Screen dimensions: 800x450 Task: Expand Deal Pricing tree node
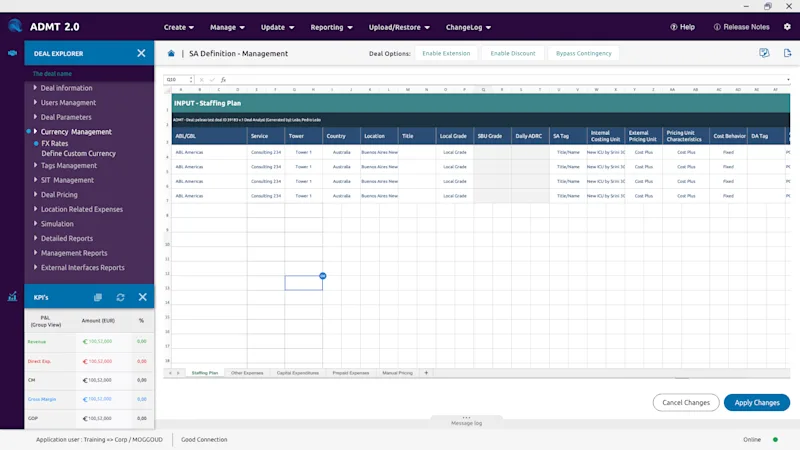click(35, 194)
